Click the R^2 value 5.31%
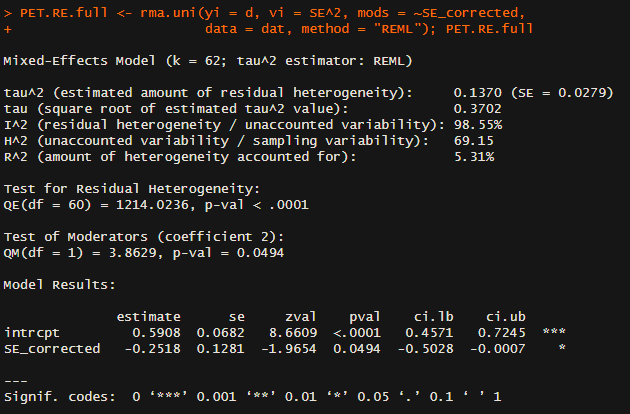This screenshot has height=414, width=630. pyautogui.click(x=474, y=156)
